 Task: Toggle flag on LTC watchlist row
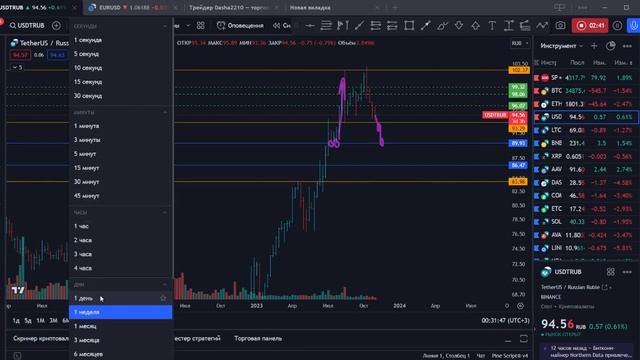tap(537, 130)
